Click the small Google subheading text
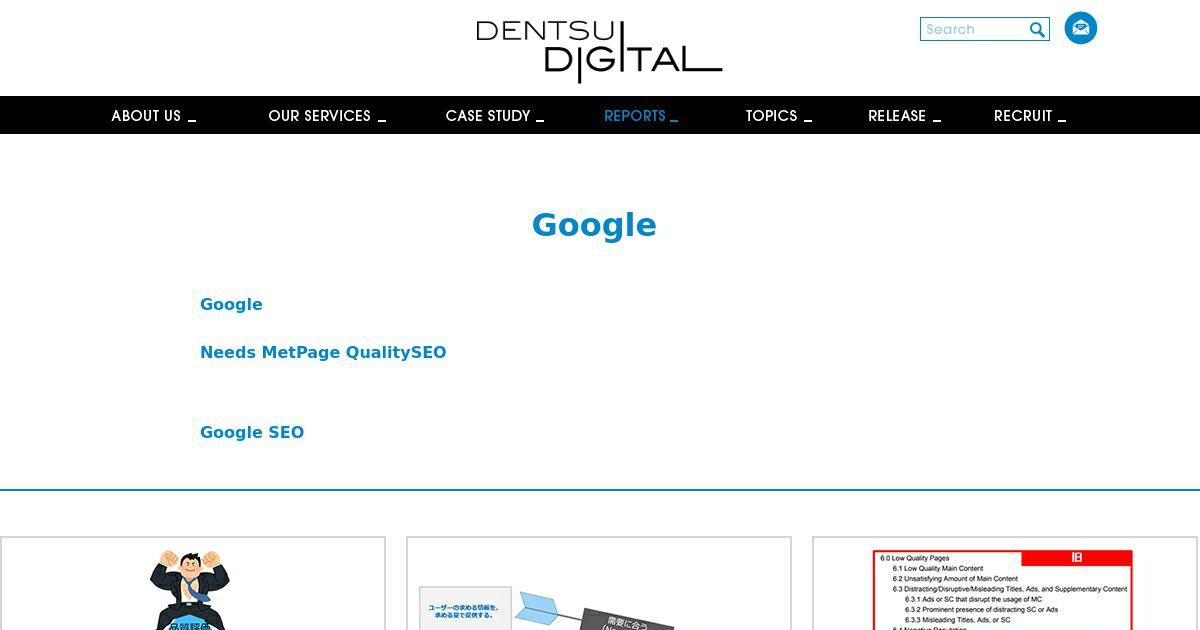The width and height of the screenshot is (1200, 630). pos(231,304)
